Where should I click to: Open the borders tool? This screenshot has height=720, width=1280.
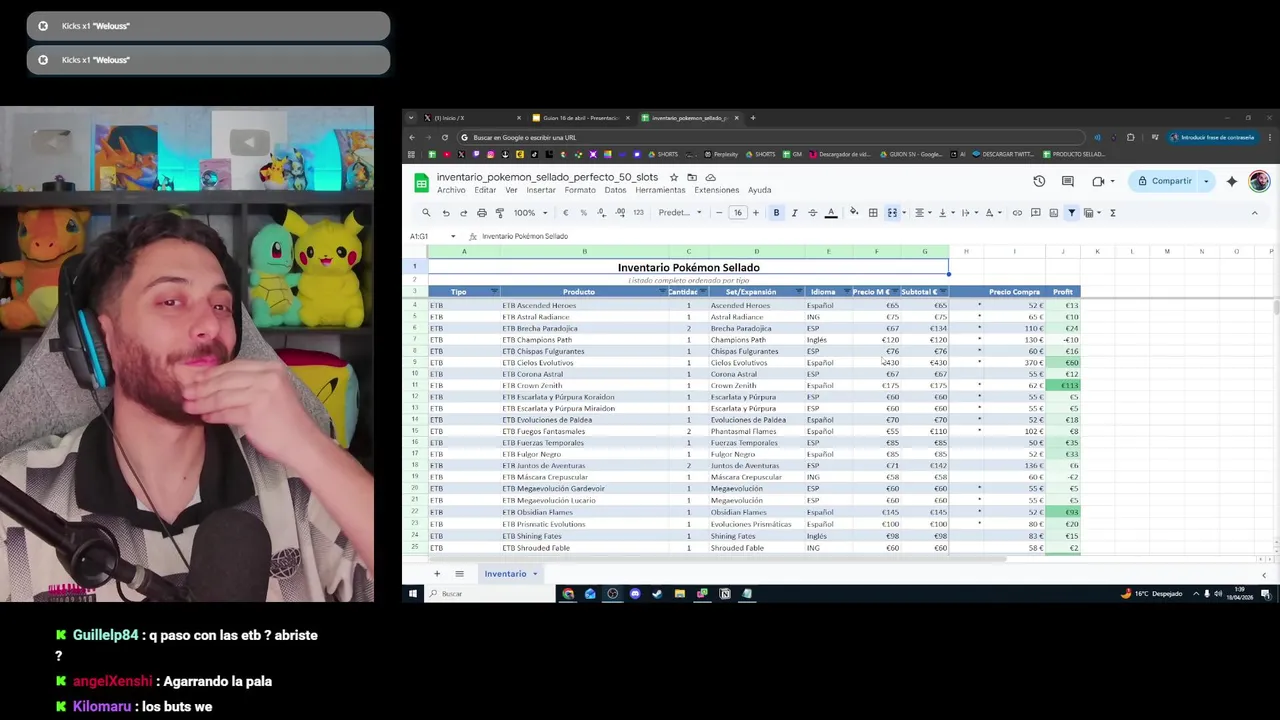tap(873, 213)
